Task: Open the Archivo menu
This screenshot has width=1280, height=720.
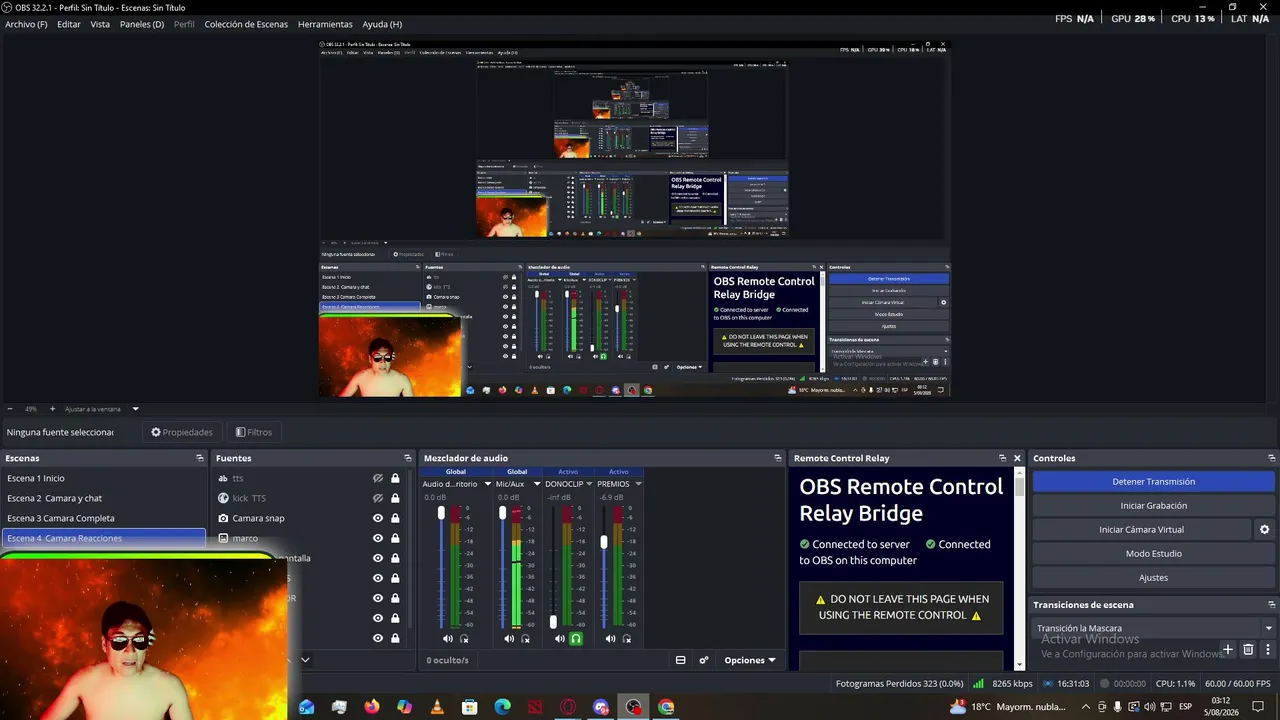Action: pos(26,24)
